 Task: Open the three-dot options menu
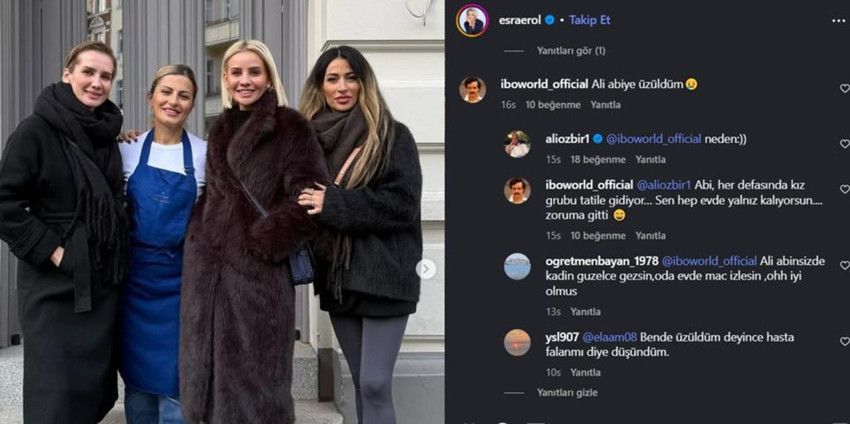click(838, 21)
